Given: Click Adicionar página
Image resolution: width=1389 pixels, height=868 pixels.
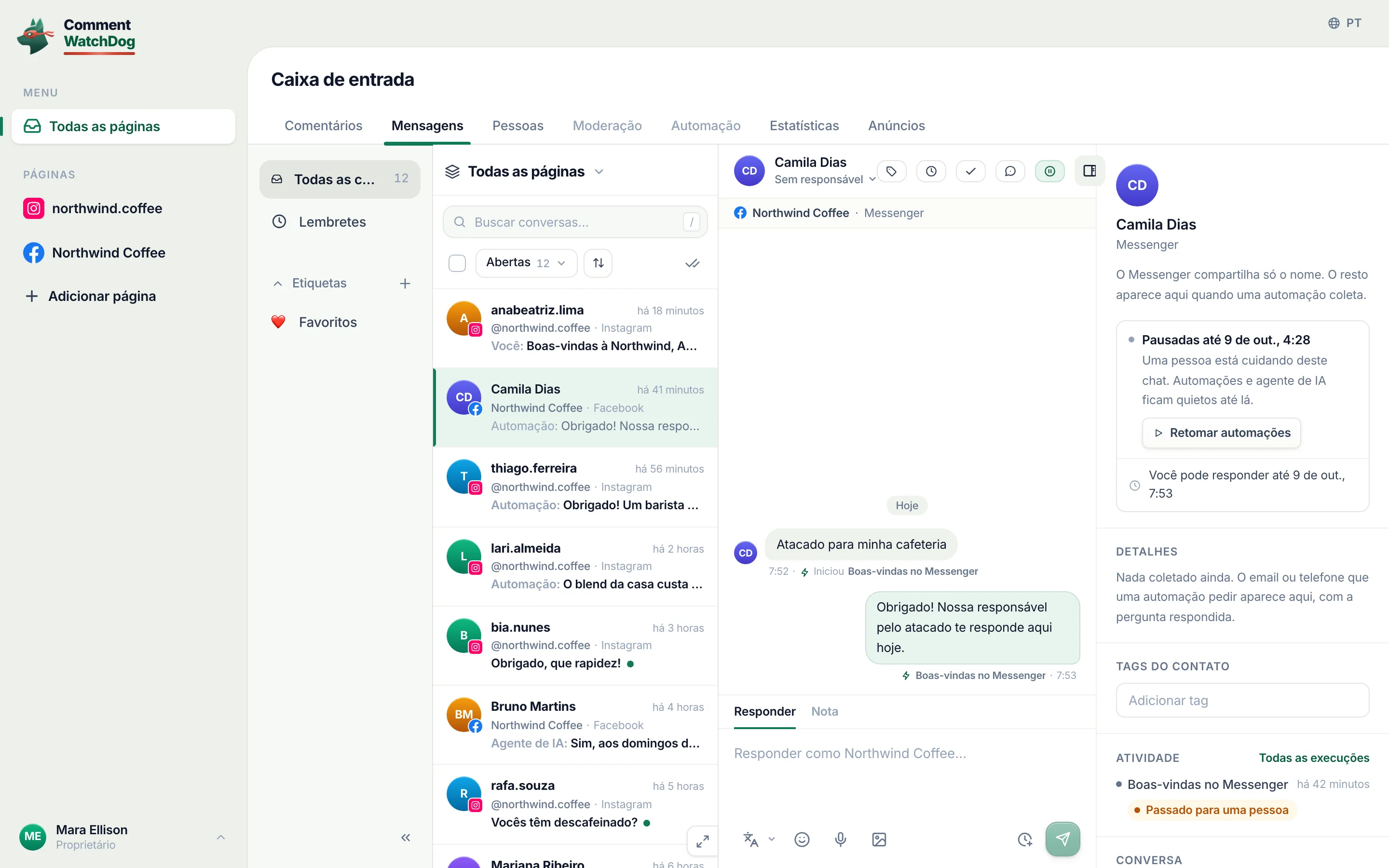Looking at the screenshot, I should 91,296.
